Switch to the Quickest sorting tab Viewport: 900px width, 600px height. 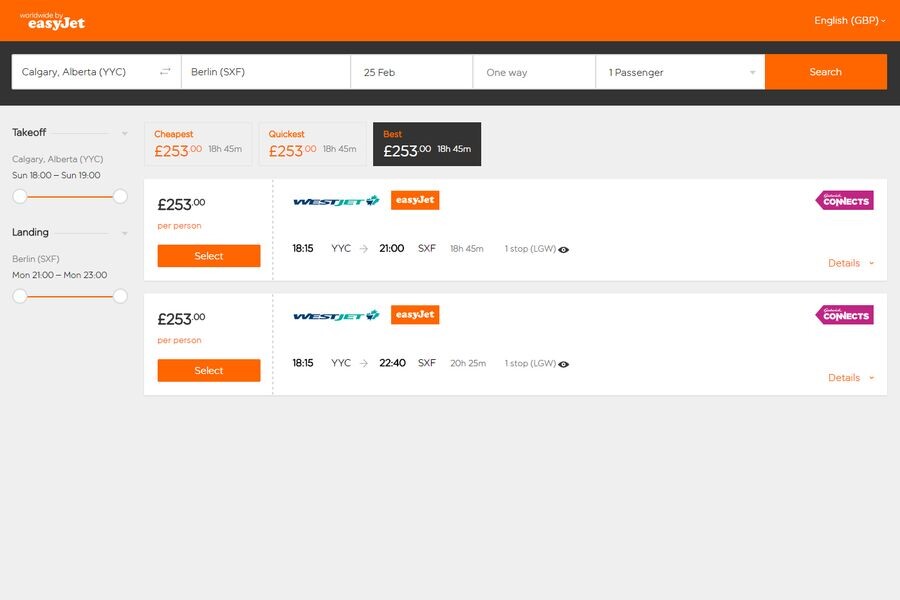tap(310, 143)
